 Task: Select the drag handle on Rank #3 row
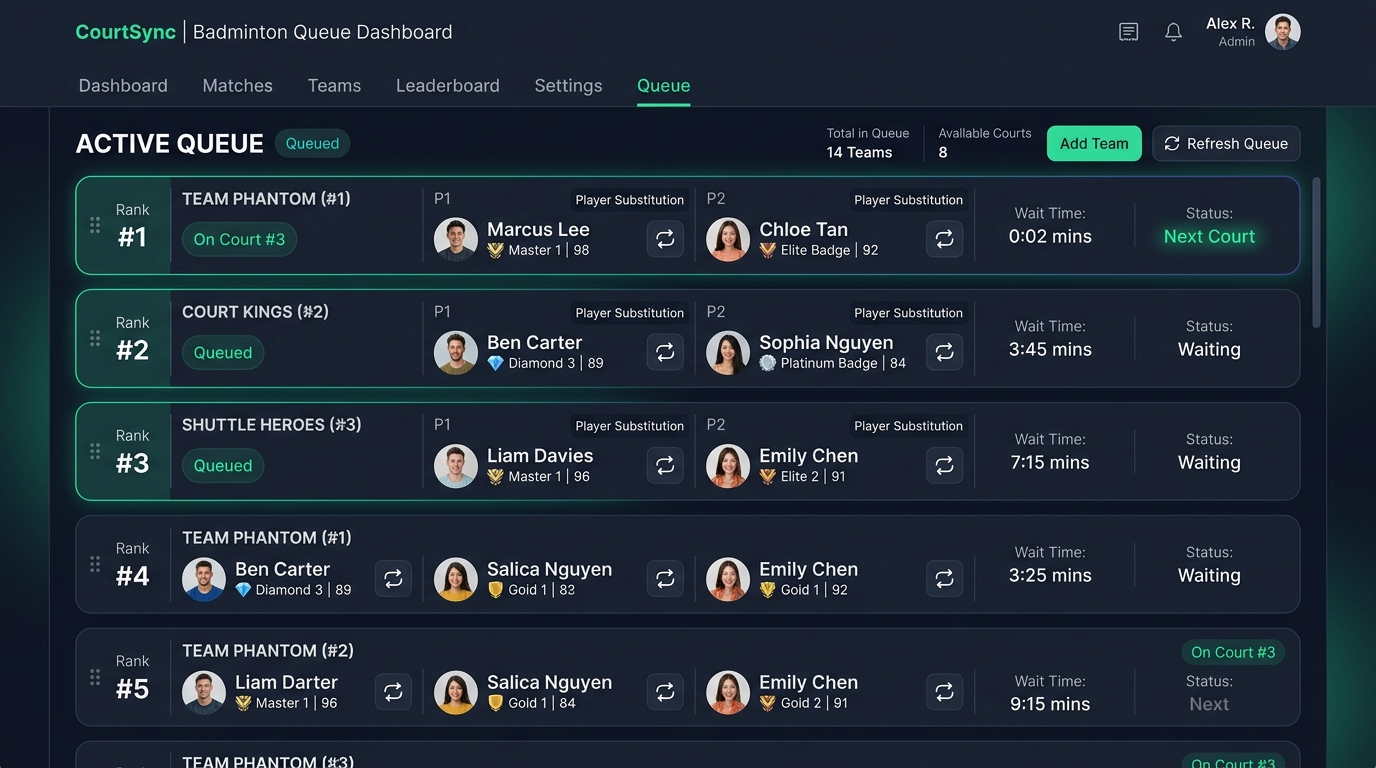coord(95,451)
